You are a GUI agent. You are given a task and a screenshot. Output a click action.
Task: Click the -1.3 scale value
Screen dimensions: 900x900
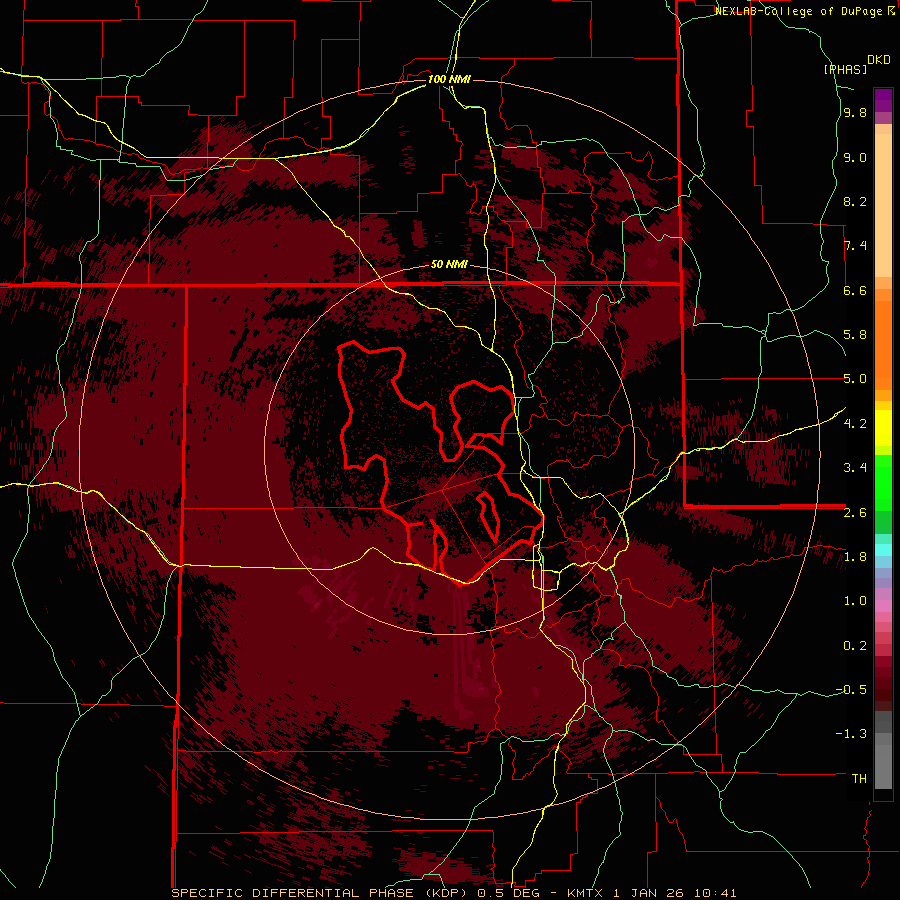point(852,734)
